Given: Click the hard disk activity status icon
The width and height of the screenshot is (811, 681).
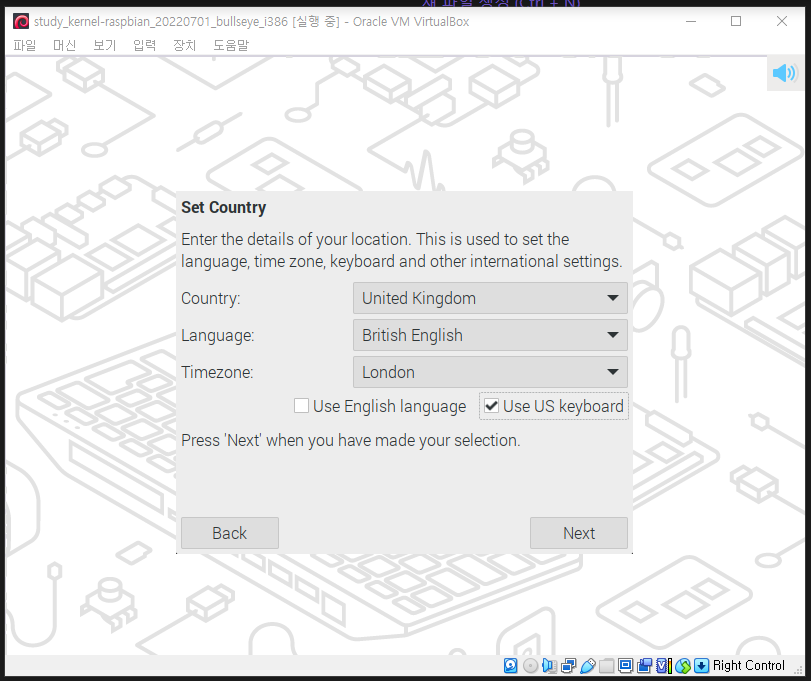Looking at the screenshot, I should coord(510,666).
